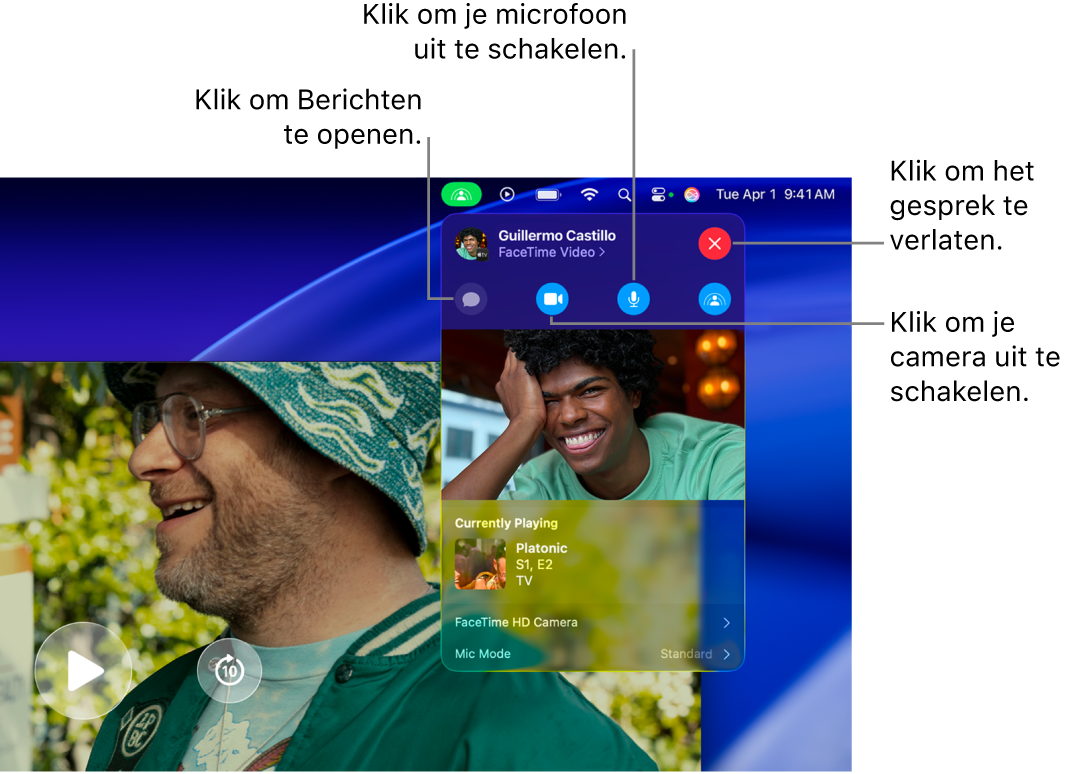
Task: Click the Now Playing menu bar icon
Action: coord(507,194)
